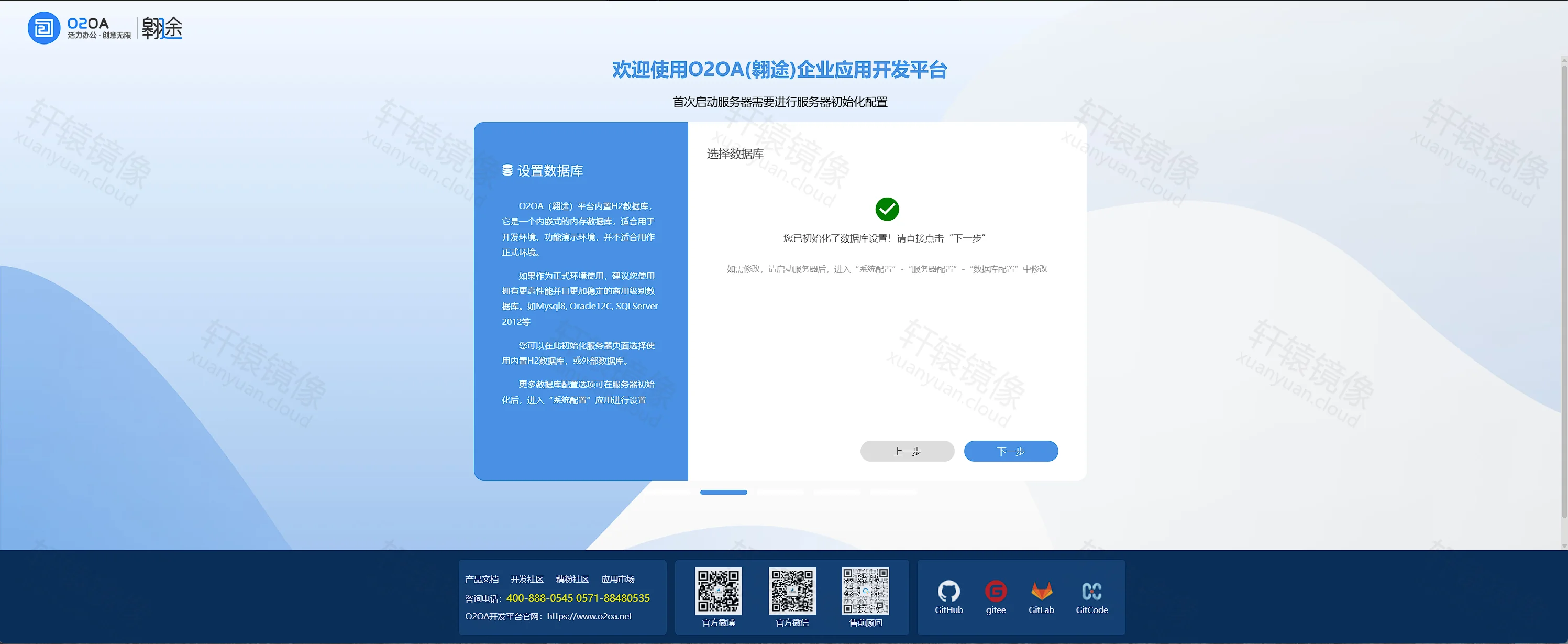The image size is (1568, 644).
Task: Click the phone number 400-888-0545
Action: 539,598
